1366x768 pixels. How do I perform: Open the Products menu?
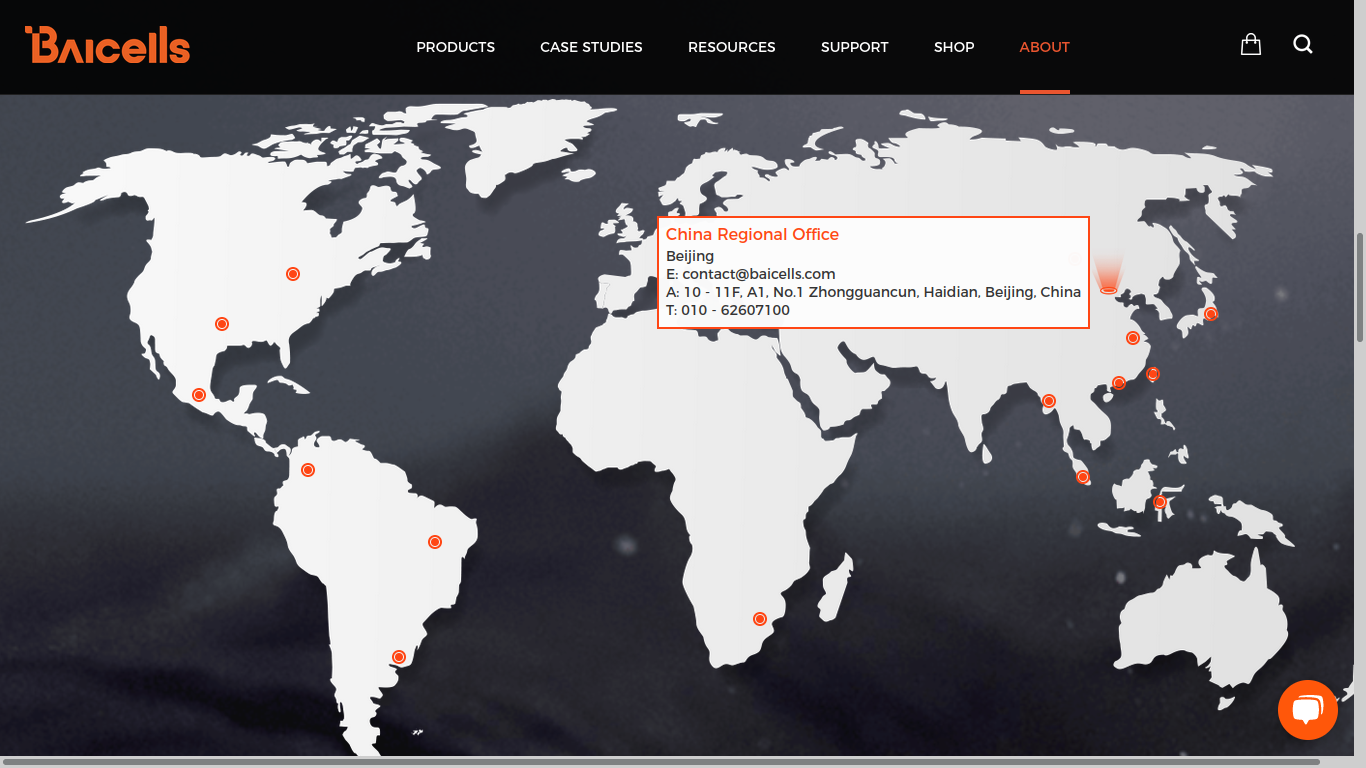(x=456, y=47)
